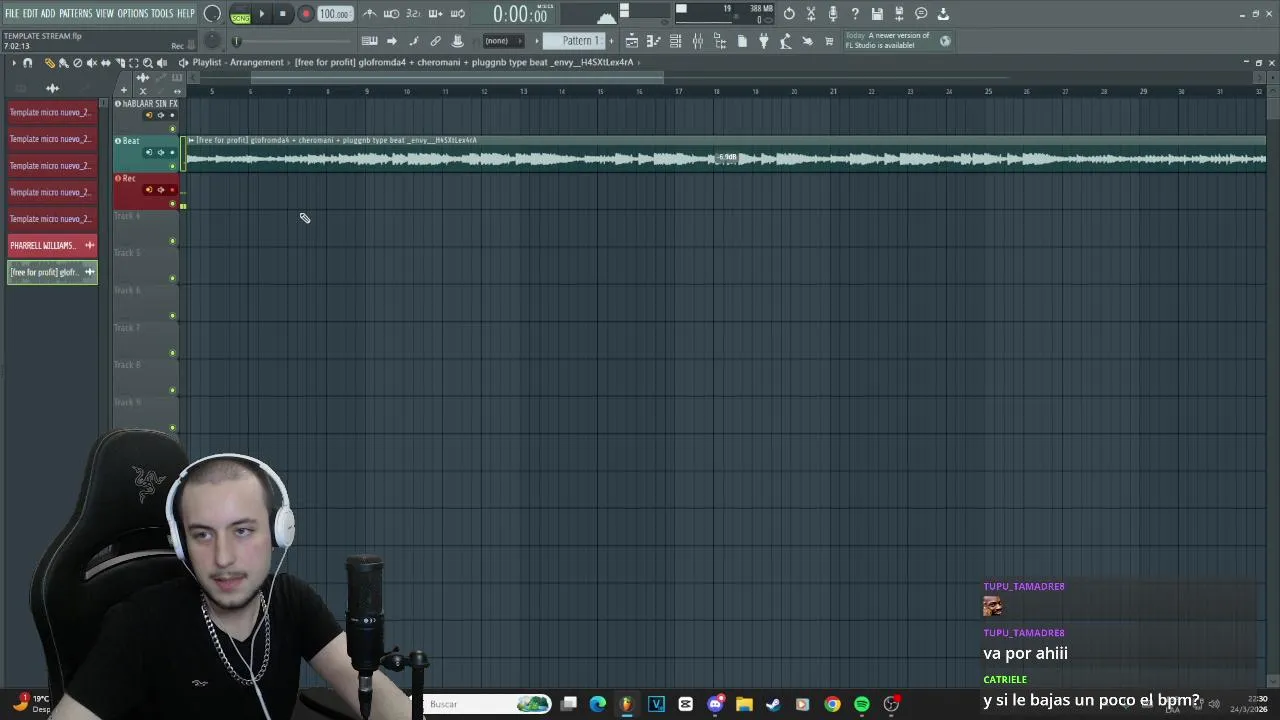
Task: Click the render/export audio icon
Action: [899, 14]
